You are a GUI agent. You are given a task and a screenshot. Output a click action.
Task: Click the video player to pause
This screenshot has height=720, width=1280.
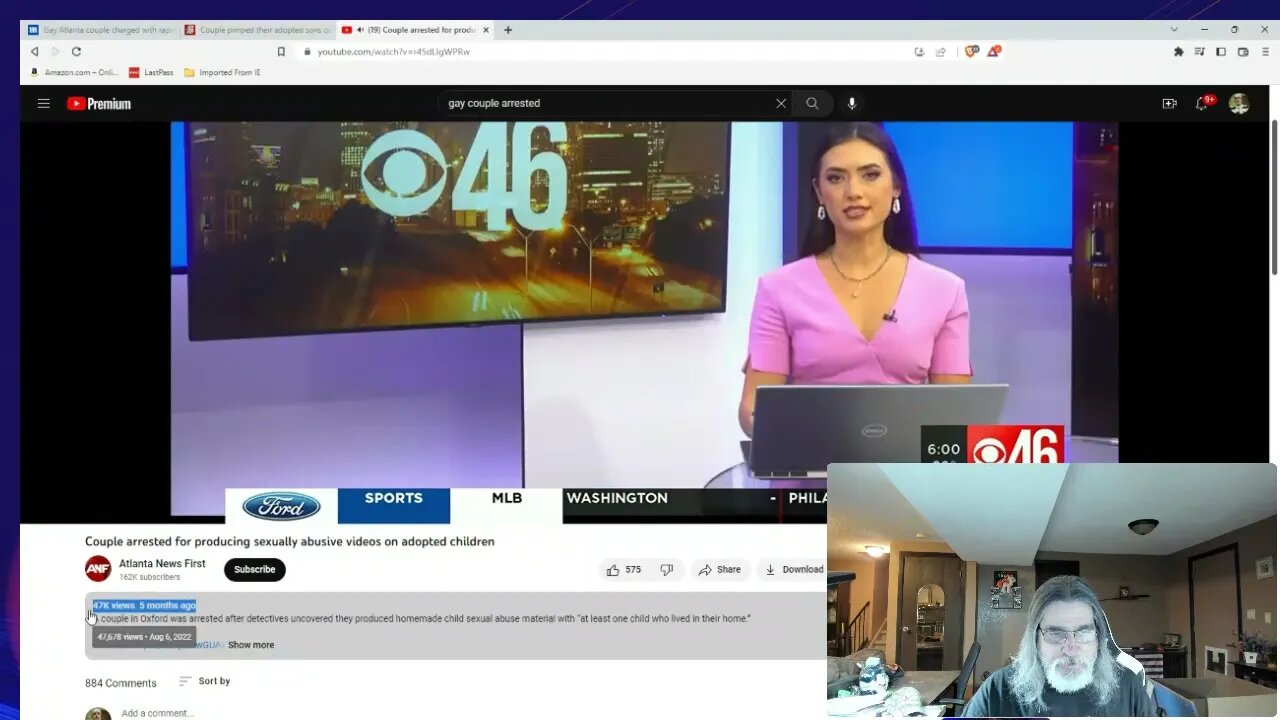click(644, 320)
